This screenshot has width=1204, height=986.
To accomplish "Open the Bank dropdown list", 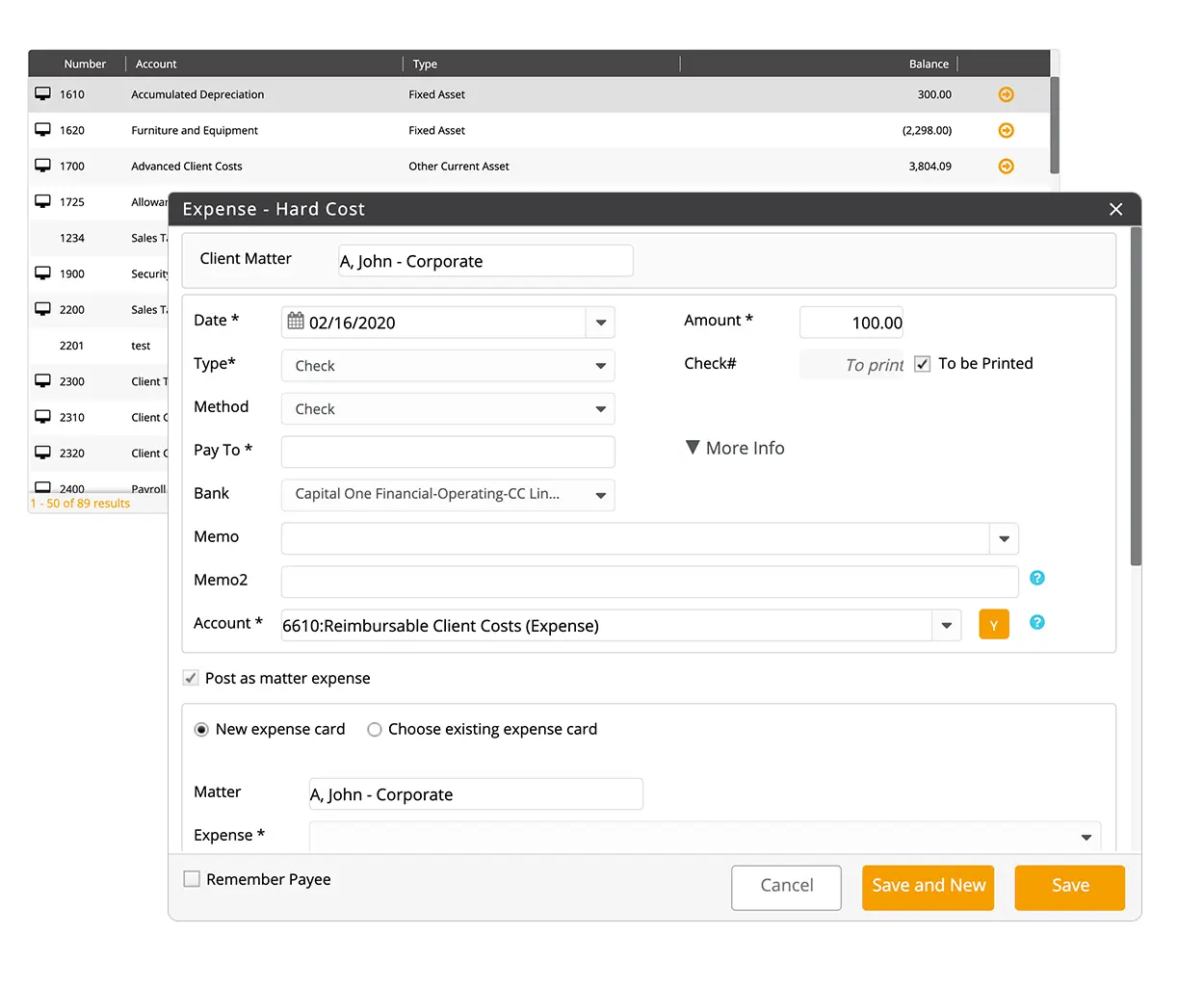I will 448,494.
